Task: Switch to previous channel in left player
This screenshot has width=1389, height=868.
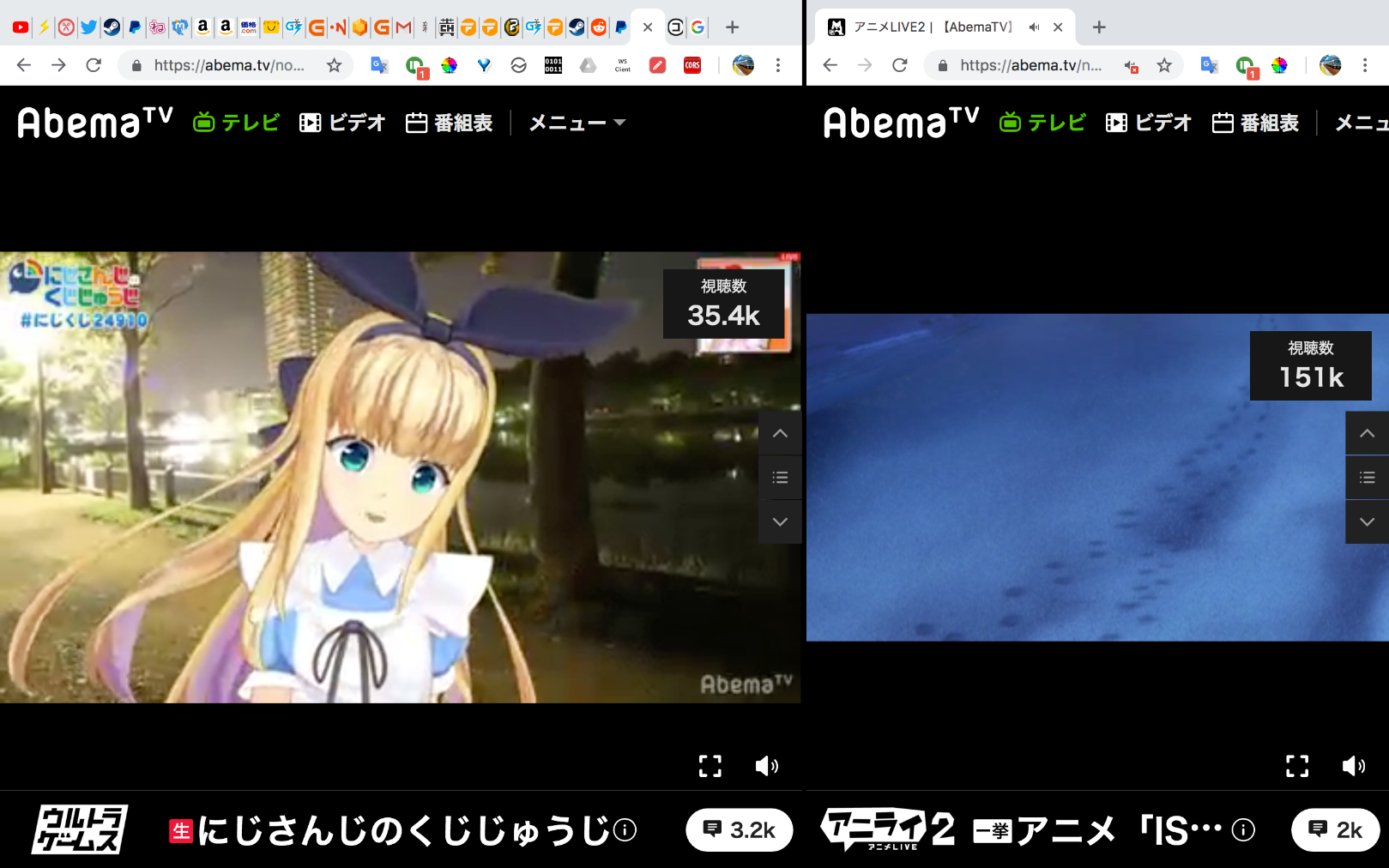Action: (x=780, y=433)
